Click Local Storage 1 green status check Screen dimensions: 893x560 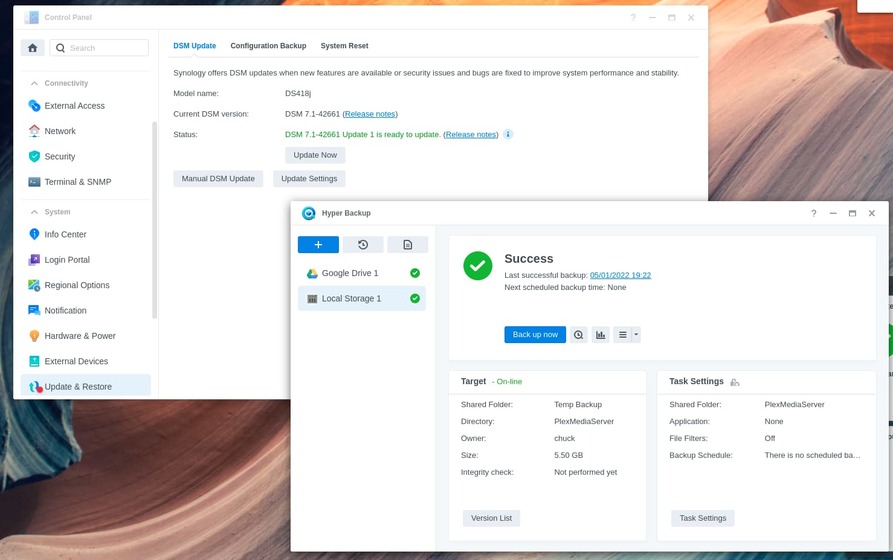tap(415, 299)
